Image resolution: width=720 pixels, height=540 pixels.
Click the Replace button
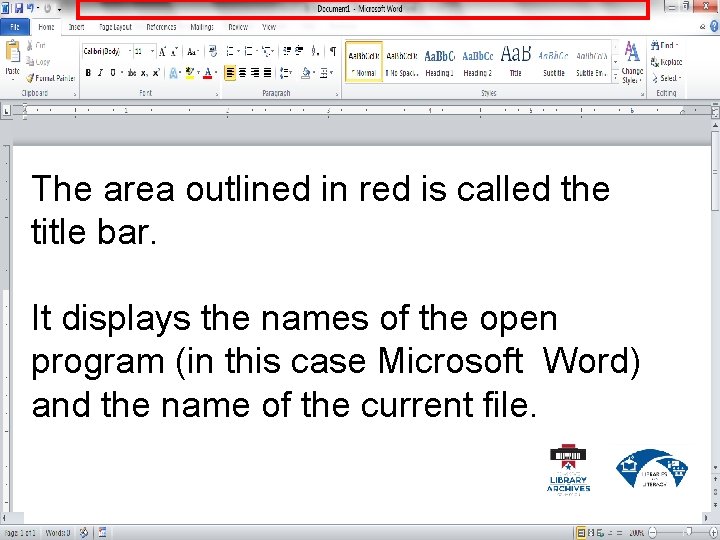click(x=666, y=62)
